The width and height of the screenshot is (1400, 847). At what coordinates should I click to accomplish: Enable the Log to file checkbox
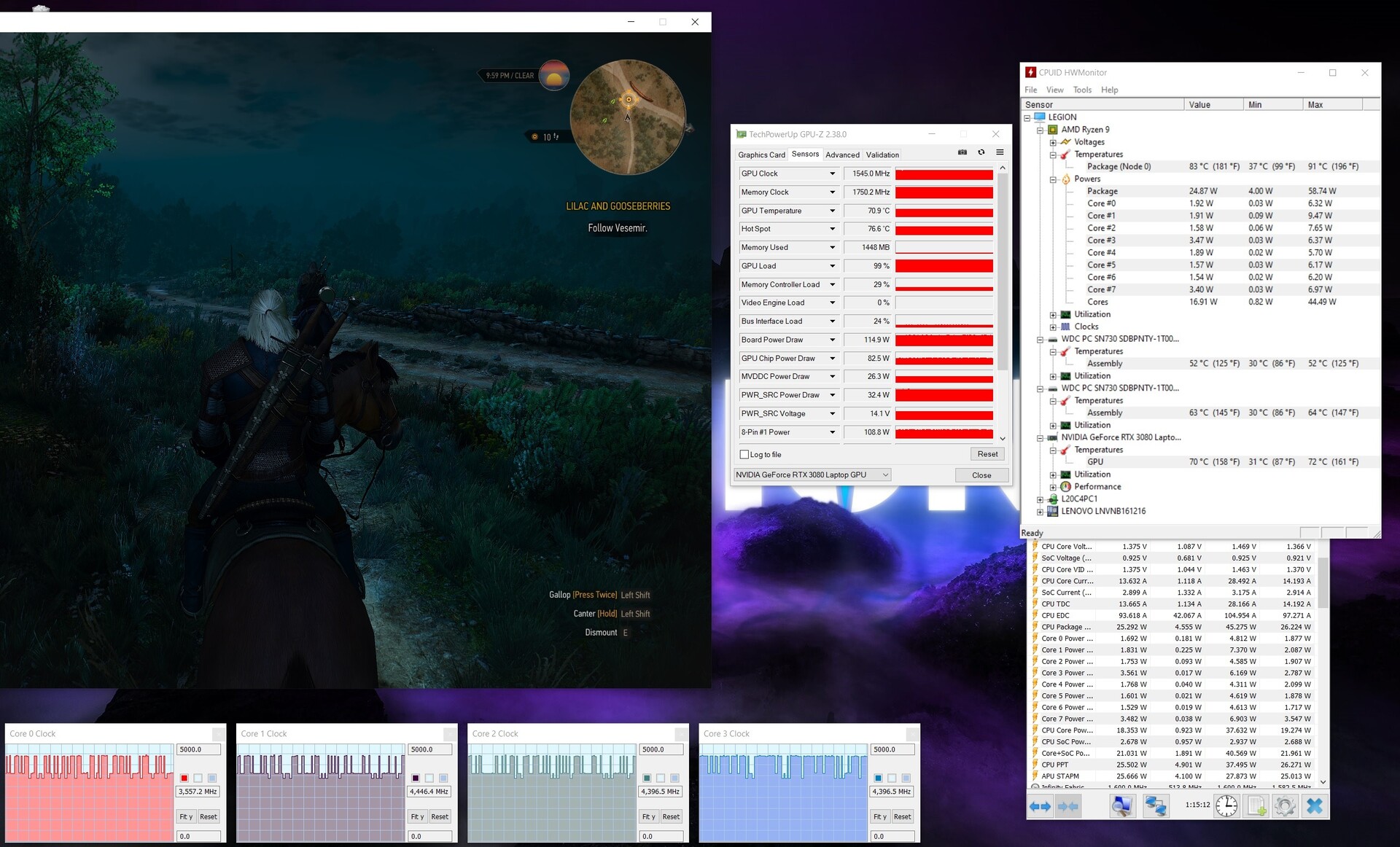[x=744, y=454]
